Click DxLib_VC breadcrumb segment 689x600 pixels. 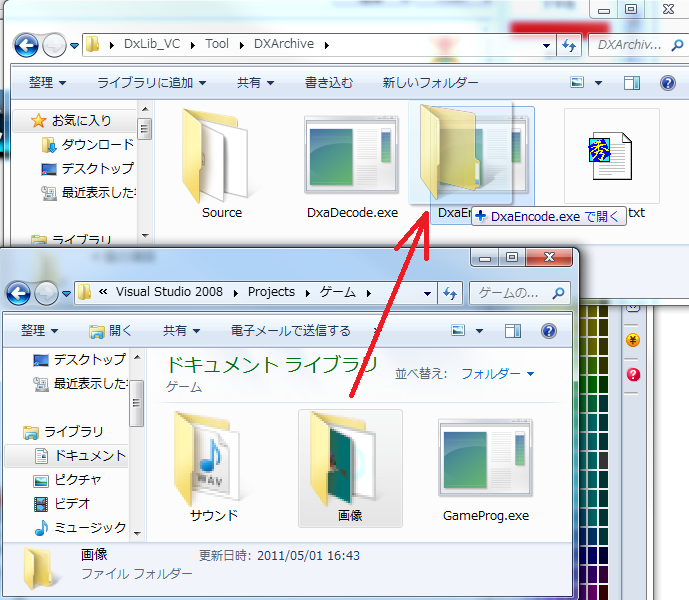click(x=152, y=44)
